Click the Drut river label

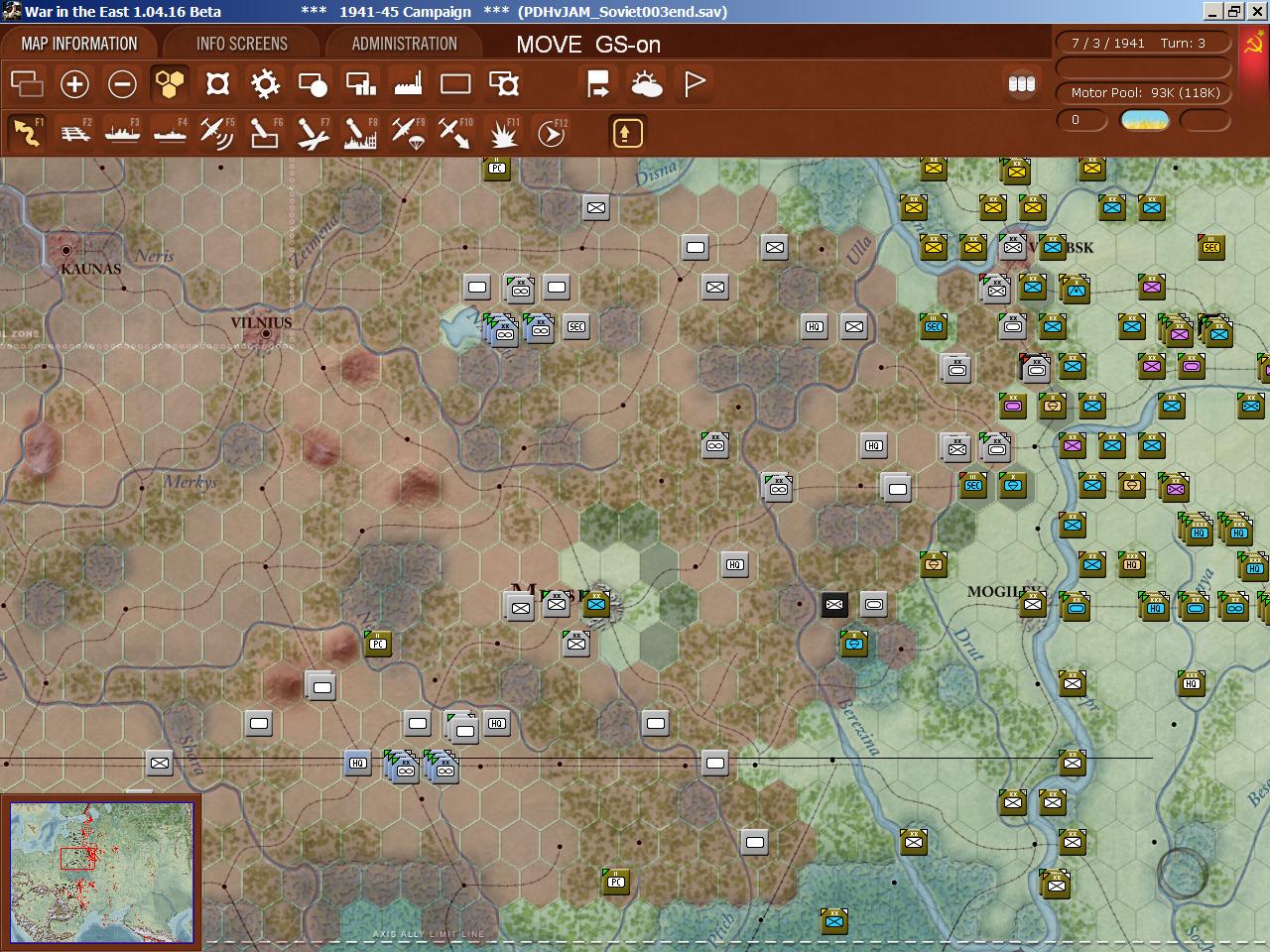coord(969,644)
